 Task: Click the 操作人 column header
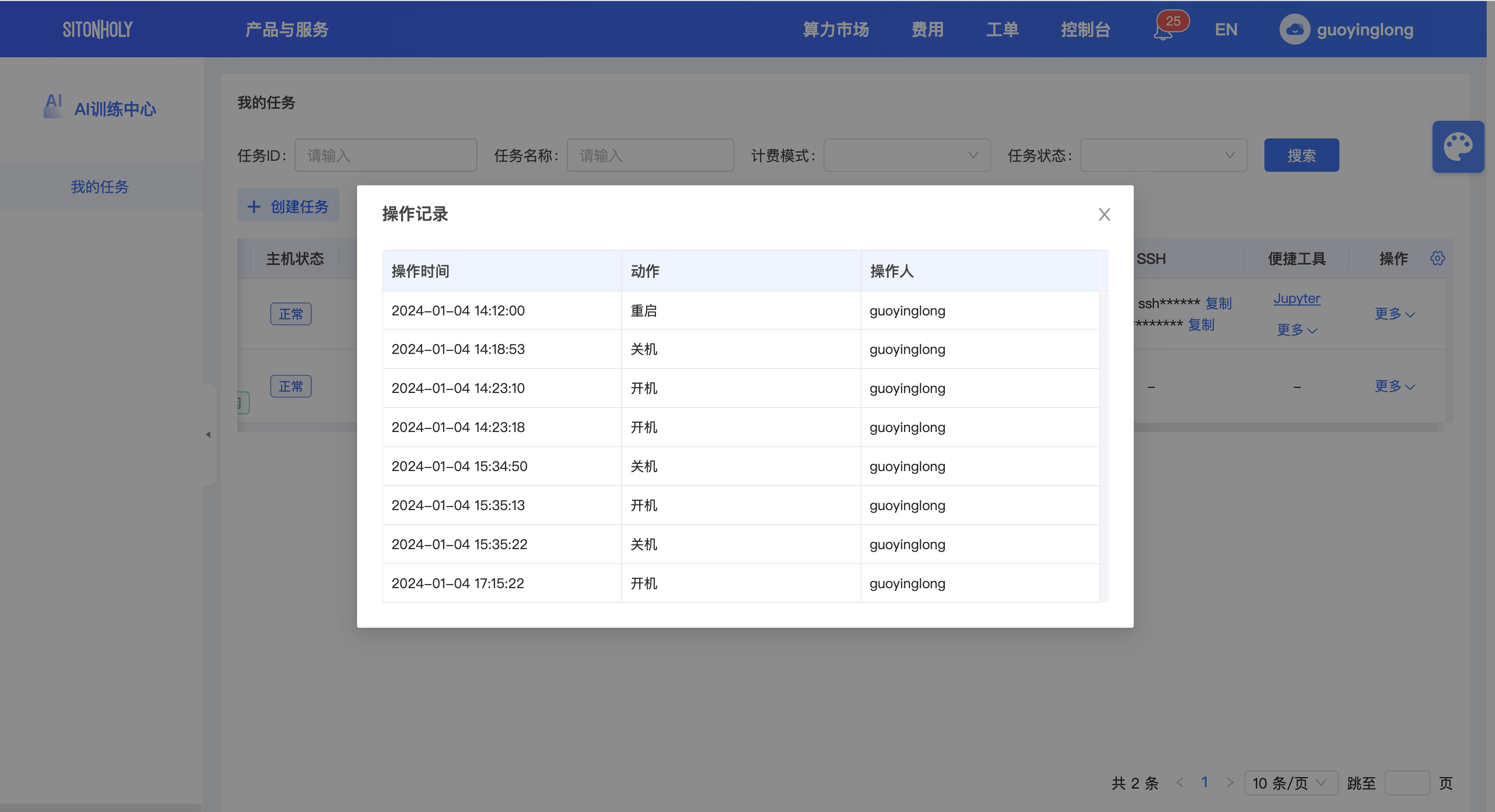point(980,271)
